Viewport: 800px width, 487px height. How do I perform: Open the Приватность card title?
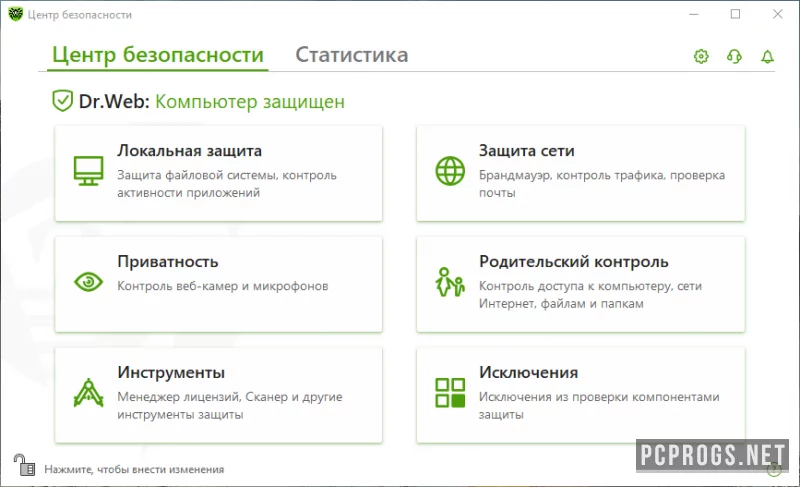168,262
